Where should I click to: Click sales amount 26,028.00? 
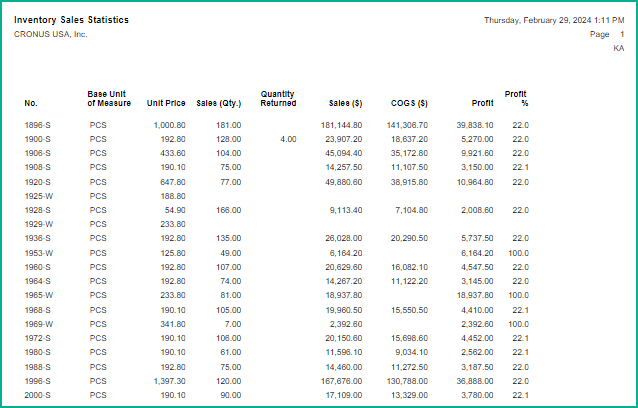343,238
